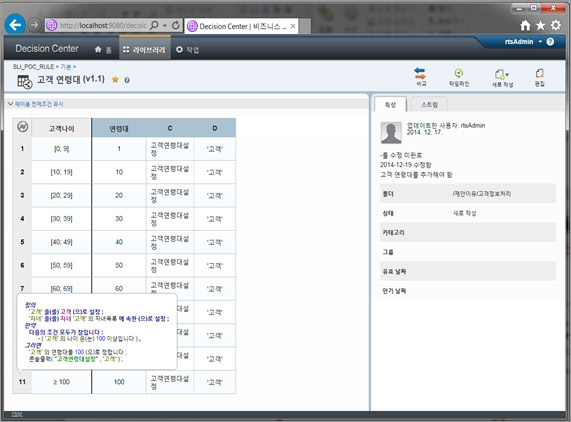Click the rtsAdmin user avatar
The image size is (571, 422).
[391, 133]
